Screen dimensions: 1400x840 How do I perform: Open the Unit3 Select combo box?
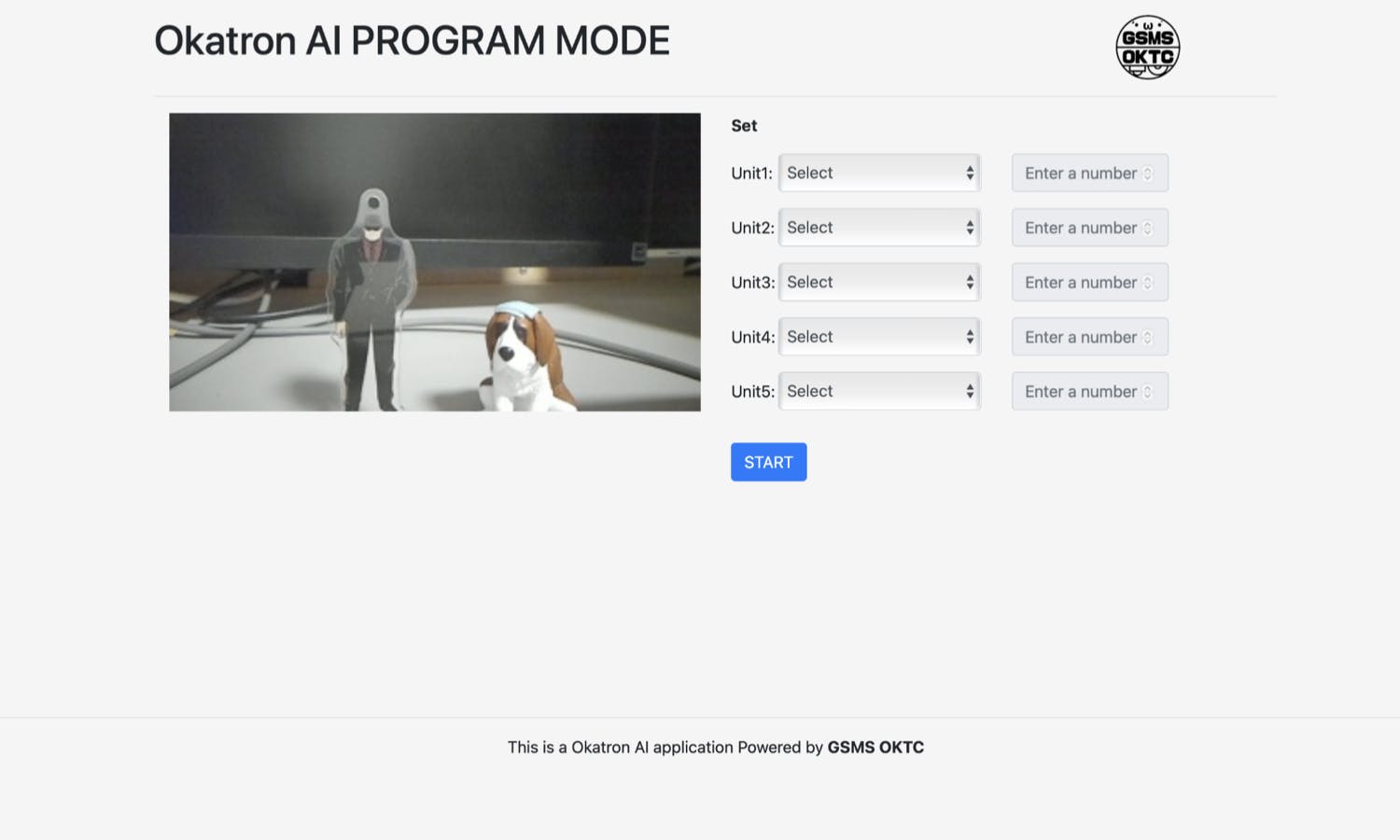[878, 282]
